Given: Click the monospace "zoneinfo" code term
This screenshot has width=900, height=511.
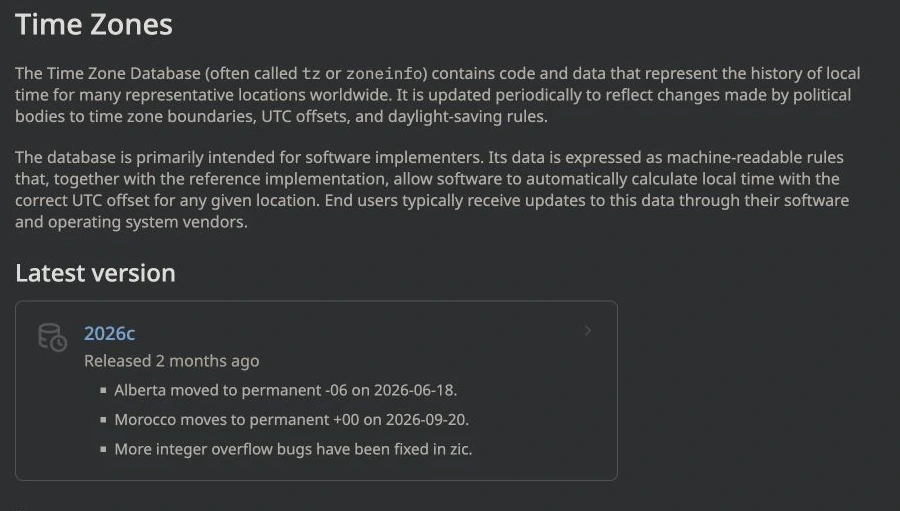Looking at the screenshot, I should click(x=384, y=74).
